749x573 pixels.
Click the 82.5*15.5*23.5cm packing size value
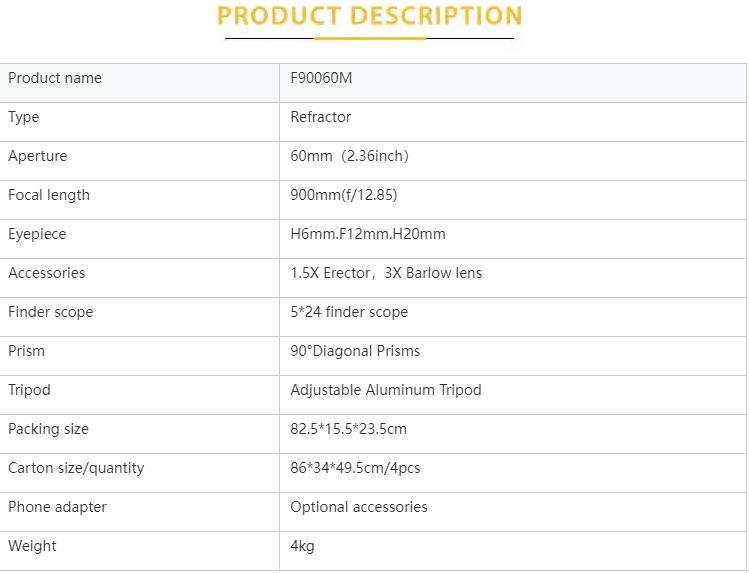[x=349, y=429]
